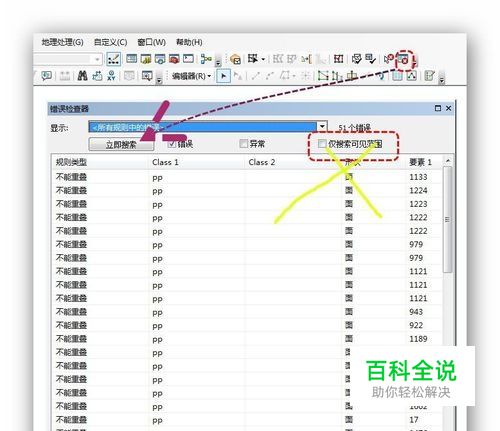Open the Table Of Contents window icon
This screenshot has height=431, width=500.
[x=131, y=59]
